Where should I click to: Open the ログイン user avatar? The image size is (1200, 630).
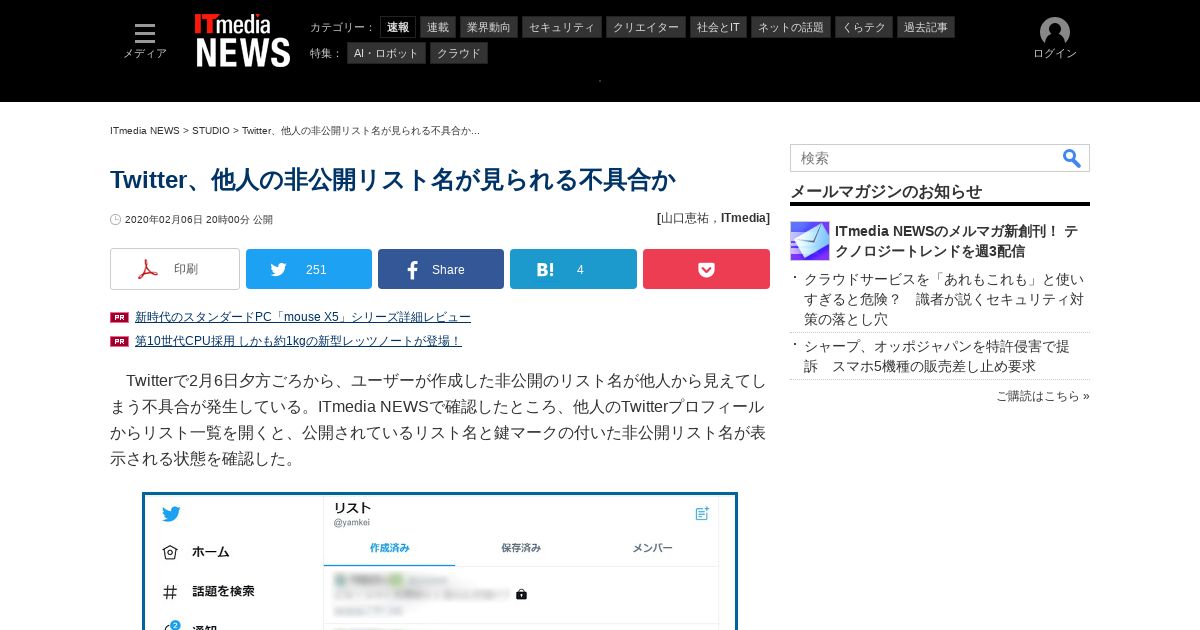click(x=1055, y=39)
